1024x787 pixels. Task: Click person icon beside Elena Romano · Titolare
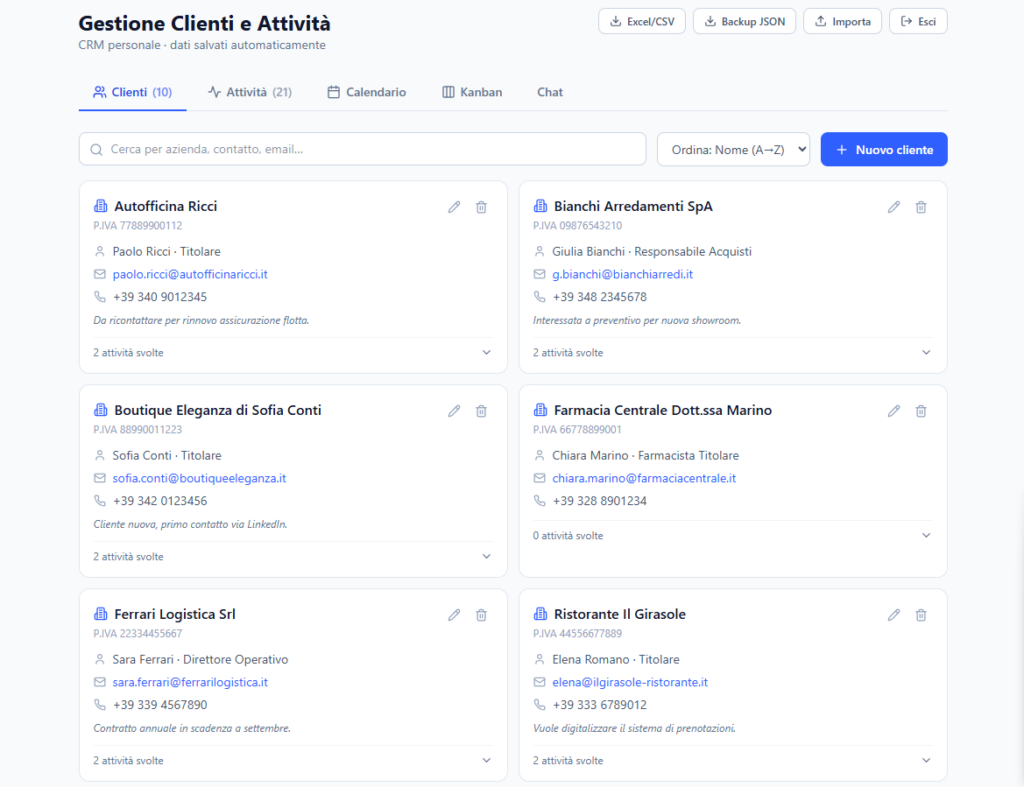click(539, 659)
